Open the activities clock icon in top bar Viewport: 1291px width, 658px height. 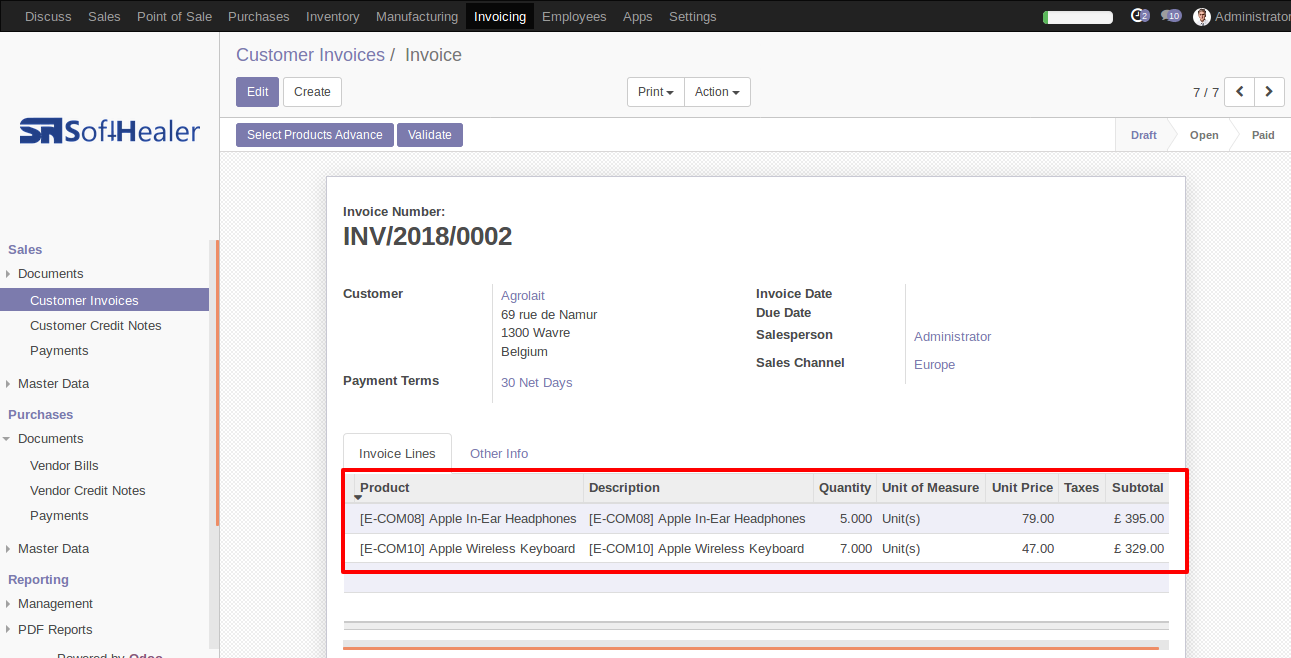tap(1139, 16)
